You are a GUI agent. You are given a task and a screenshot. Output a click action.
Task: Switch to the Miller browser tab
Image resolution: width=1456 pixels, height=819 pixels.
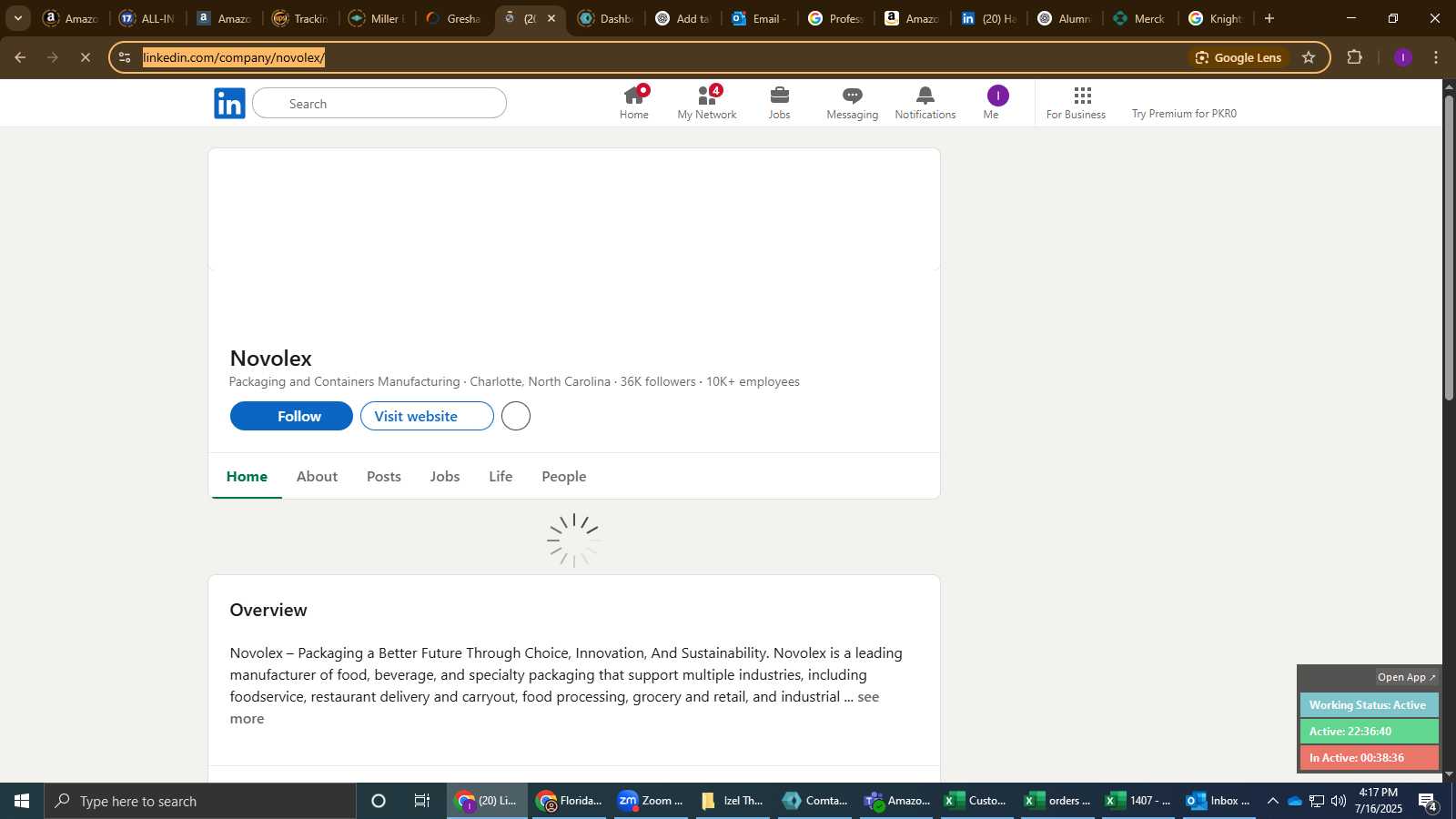point(377,18)
